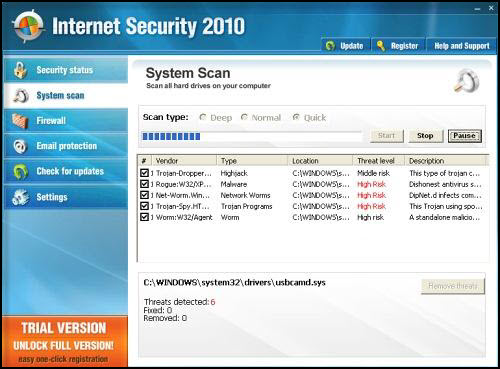Uncheck the Net-Worm.Win threat checkbox

[x=144, y=195]
